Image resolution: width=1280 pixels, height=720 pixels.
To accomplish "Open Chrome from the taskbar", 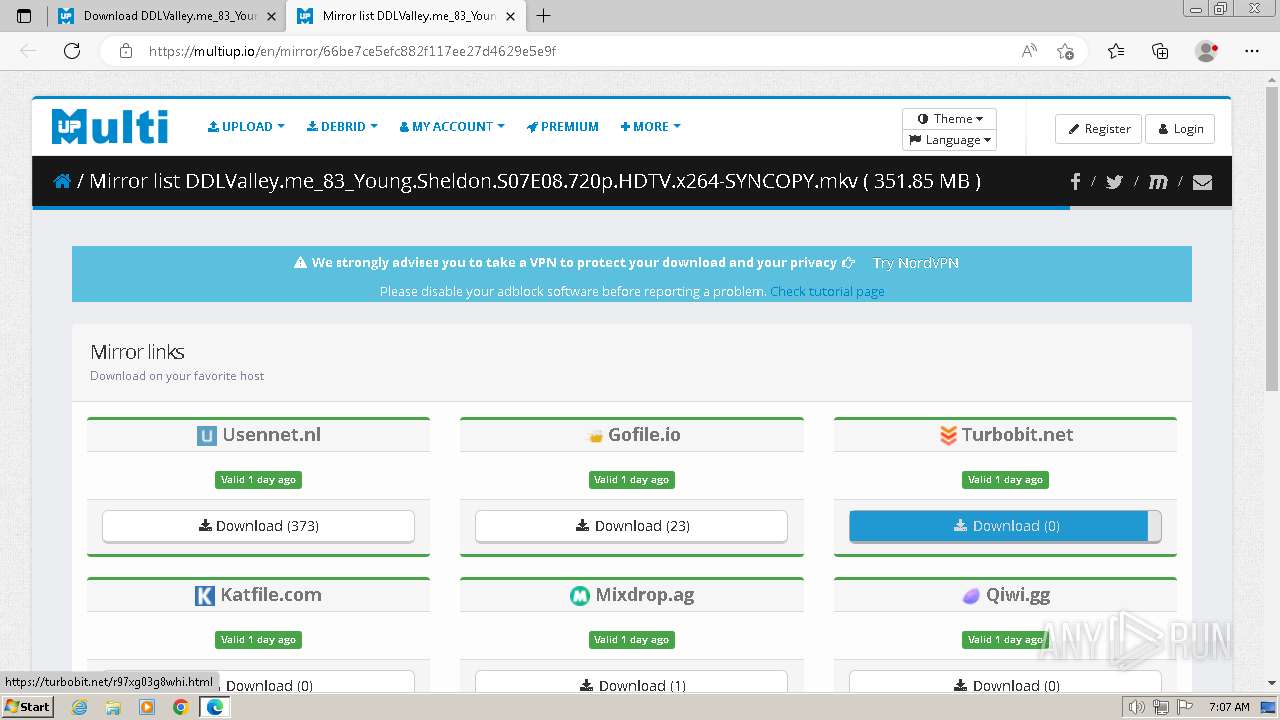I will coord(180,707).
